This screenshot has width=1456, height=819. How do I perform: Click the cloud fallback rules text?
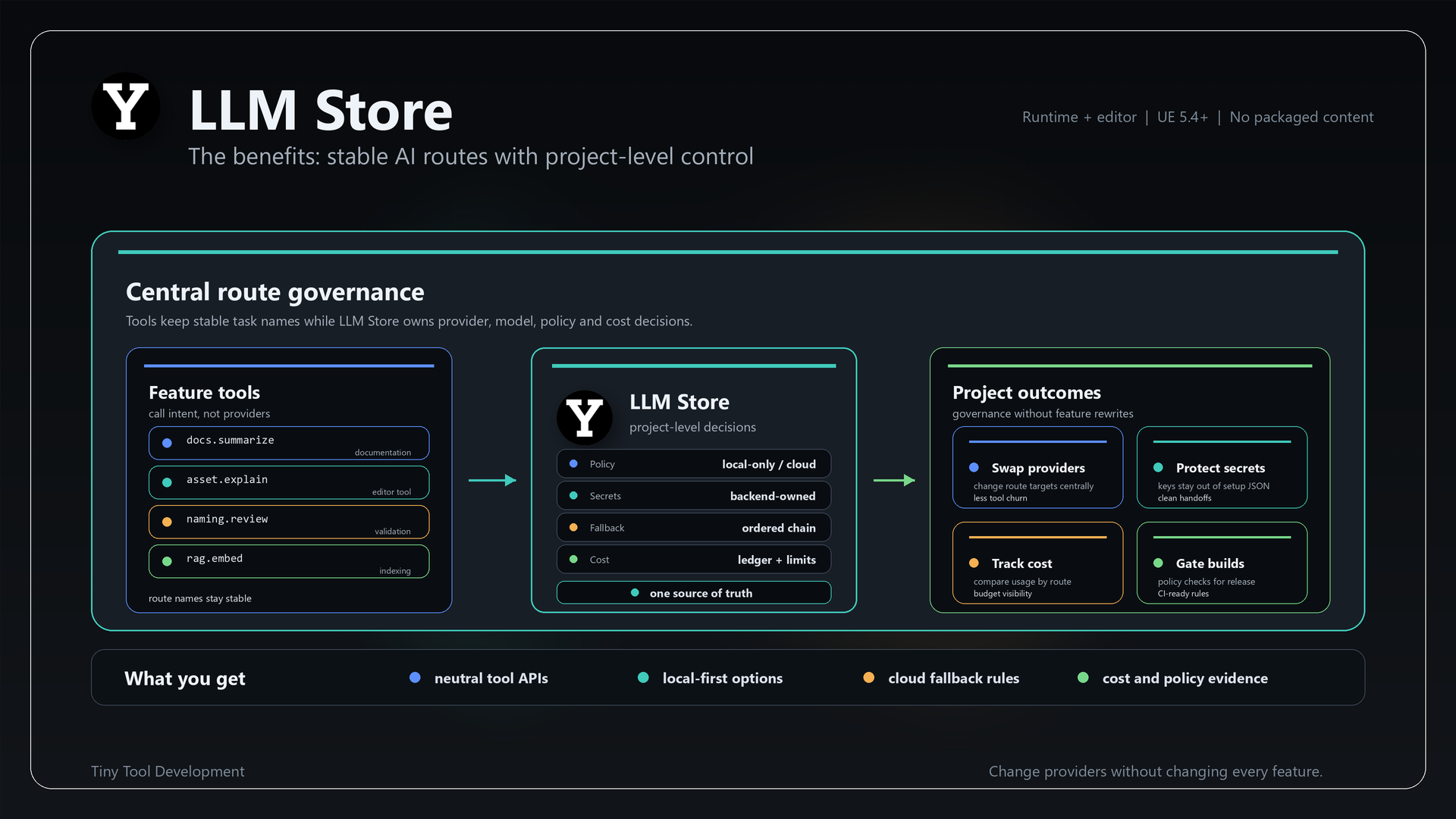[953, 678]
